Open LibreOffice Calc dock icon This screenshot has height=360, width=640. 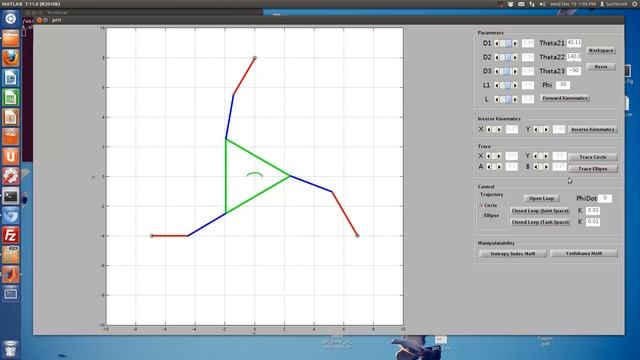(x=11, y=98)
